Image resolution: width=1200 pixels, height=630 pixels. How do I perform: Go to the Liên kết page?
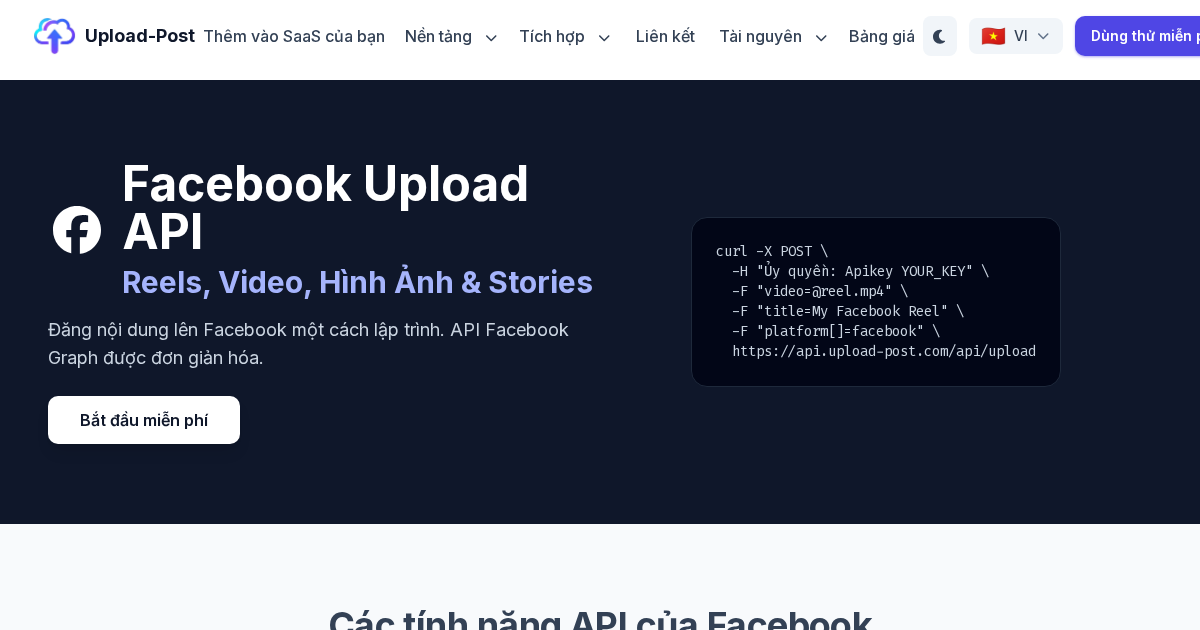[665, 36]
